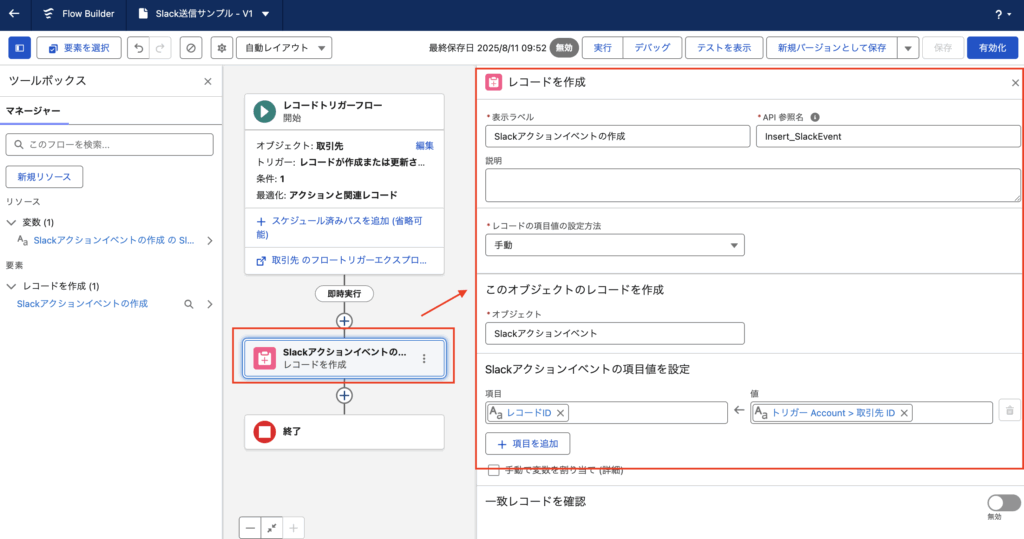Viewport: 1024px width, 539px height.
Task: Check 手動で変数を割り当て checkbox
Action: click(x=493, y=470)
